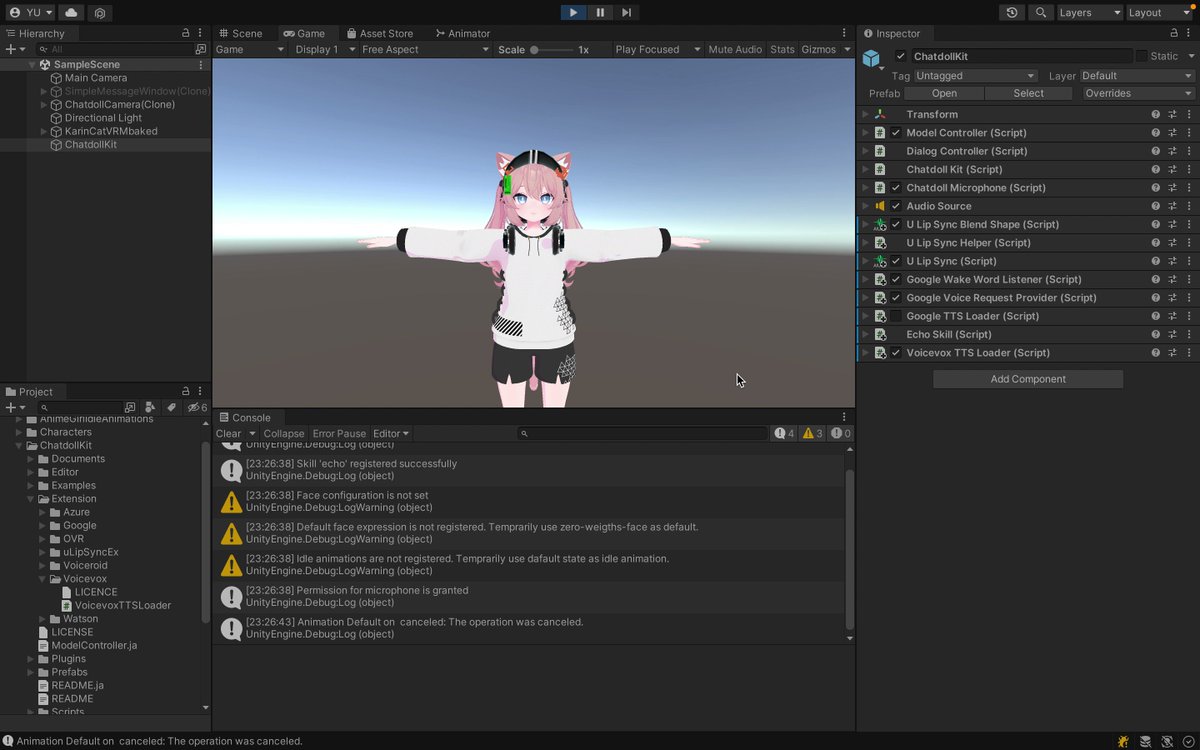Disable the Voicevox TTS Loader checkbox

(896, 353)
